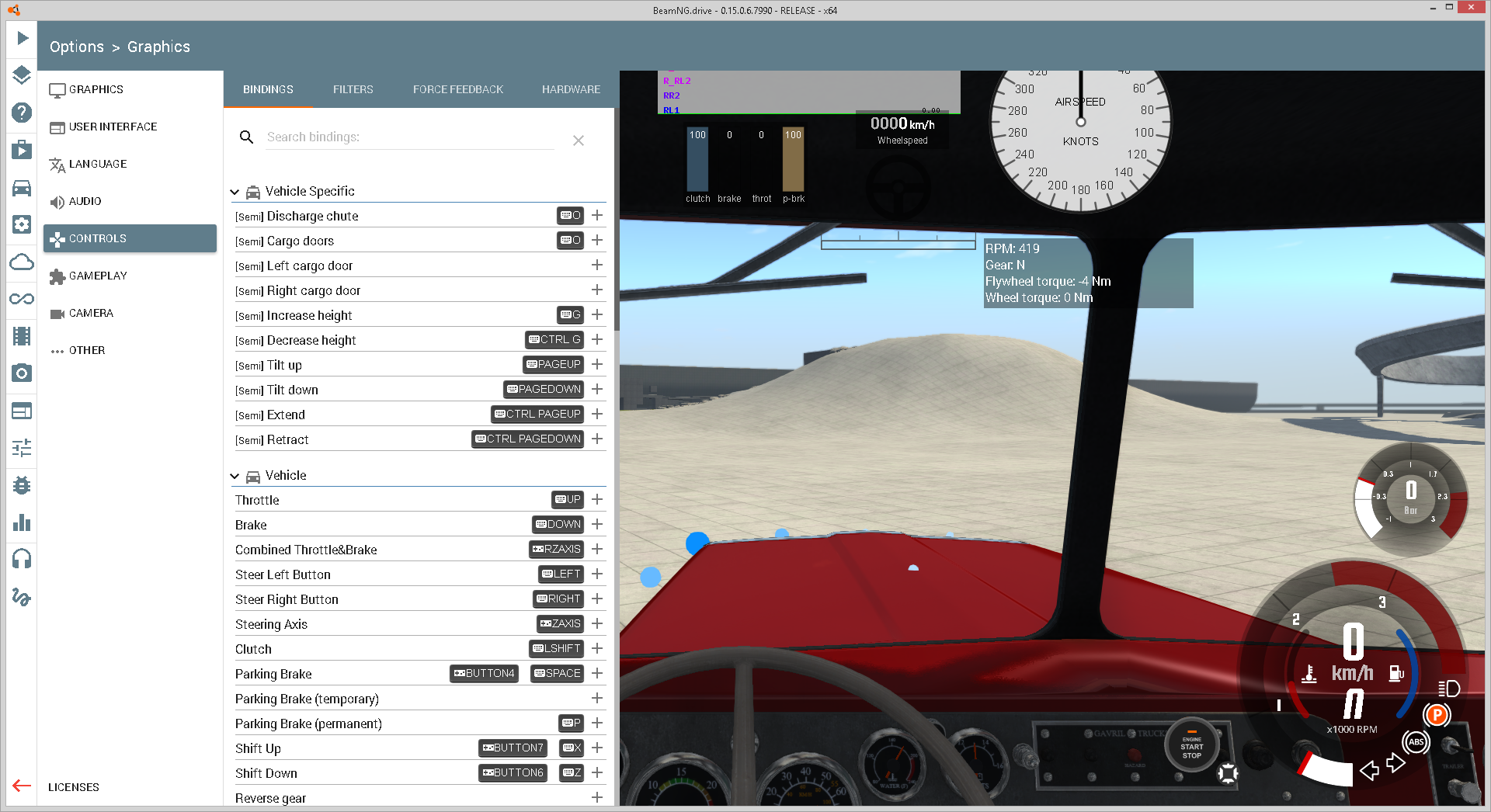The height and width of the screenshot is (812, 1491).
Task: Click the search magnifier icon
Action: (246, 137)
